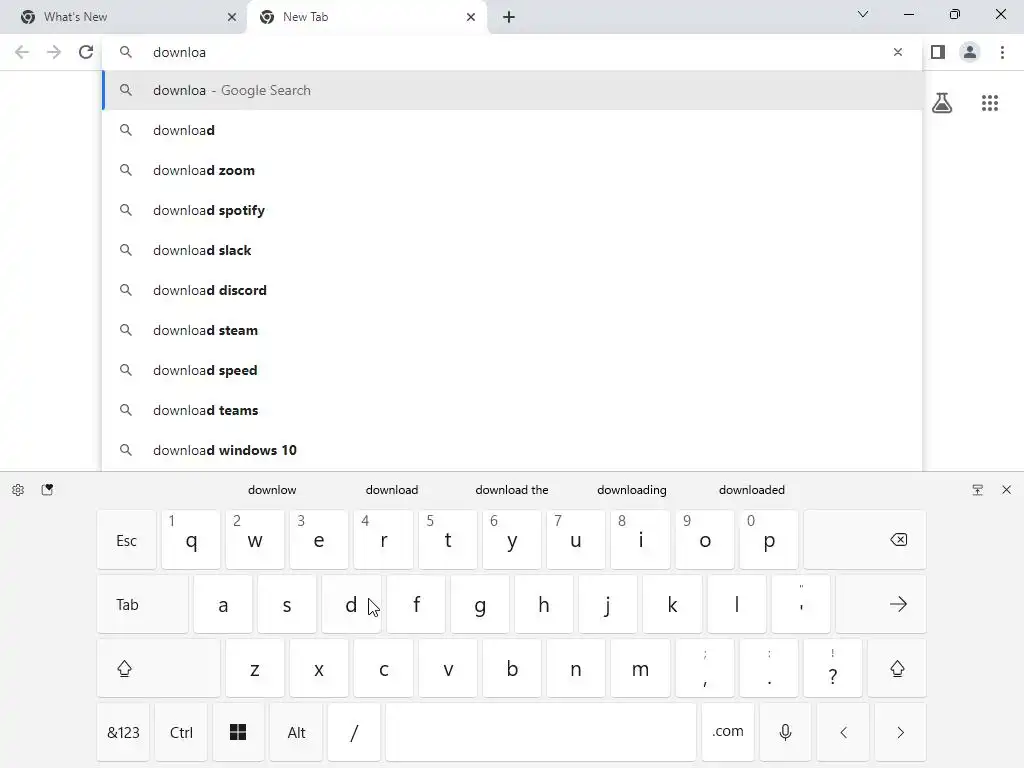The image size is (1024, 768).
Task: Choose keyboard suggestion 'downloading'
Action: click(632, 490)
